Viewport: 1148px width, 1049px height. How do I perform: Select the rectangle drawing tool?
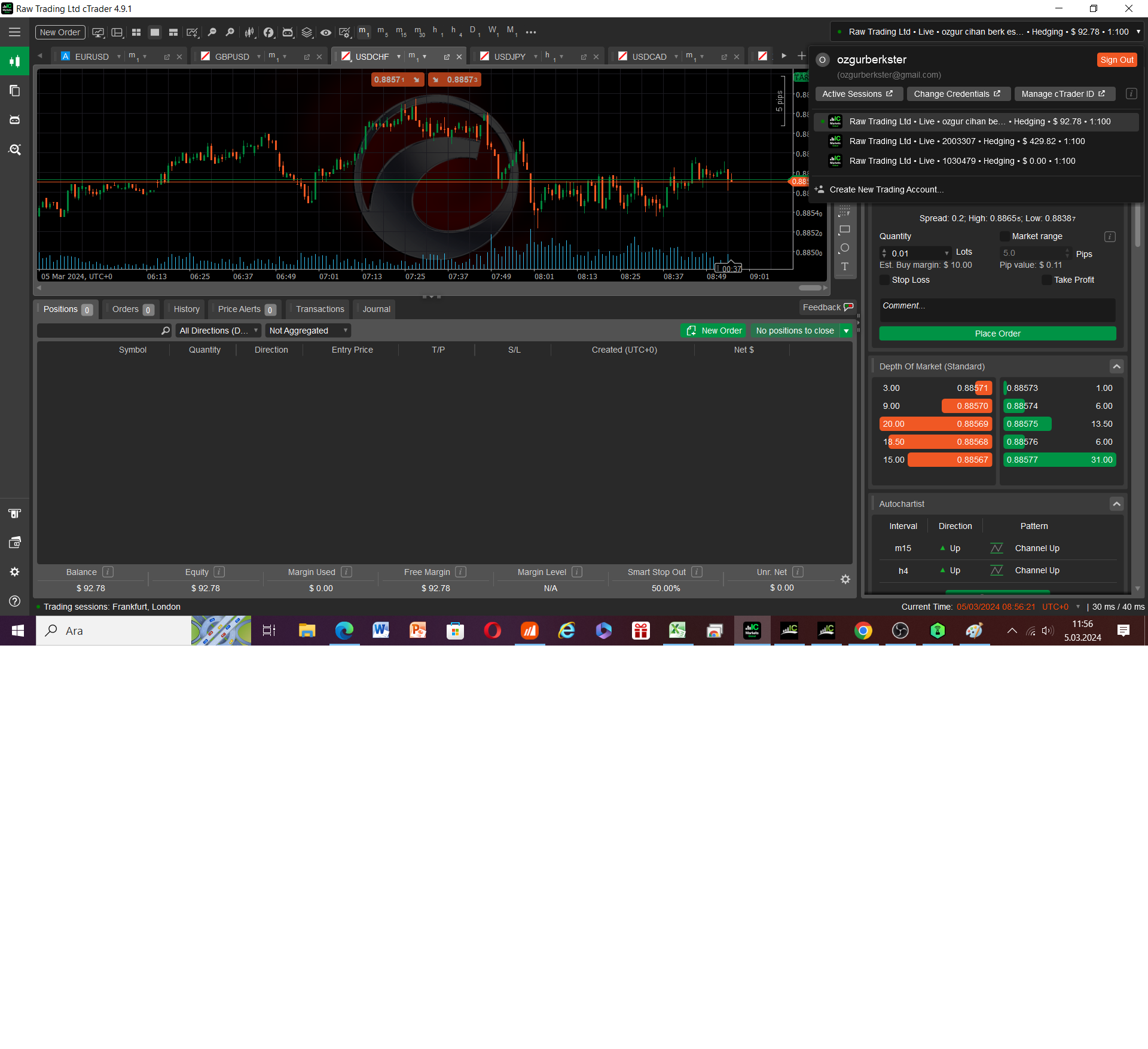844,230
